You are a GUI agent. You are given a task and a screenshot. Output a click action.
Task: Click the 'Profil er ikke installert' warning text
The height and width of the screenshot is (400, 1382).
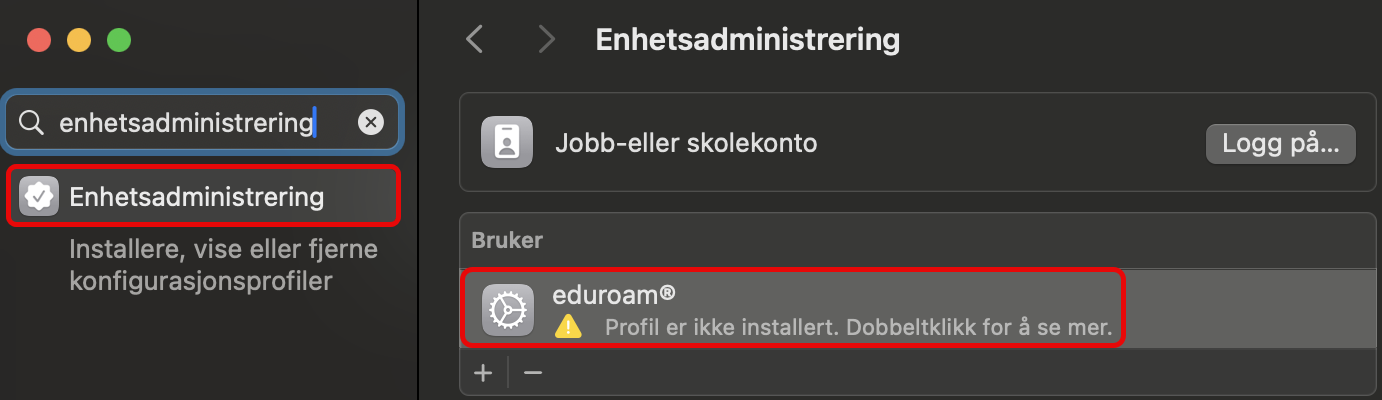[858, 327]
